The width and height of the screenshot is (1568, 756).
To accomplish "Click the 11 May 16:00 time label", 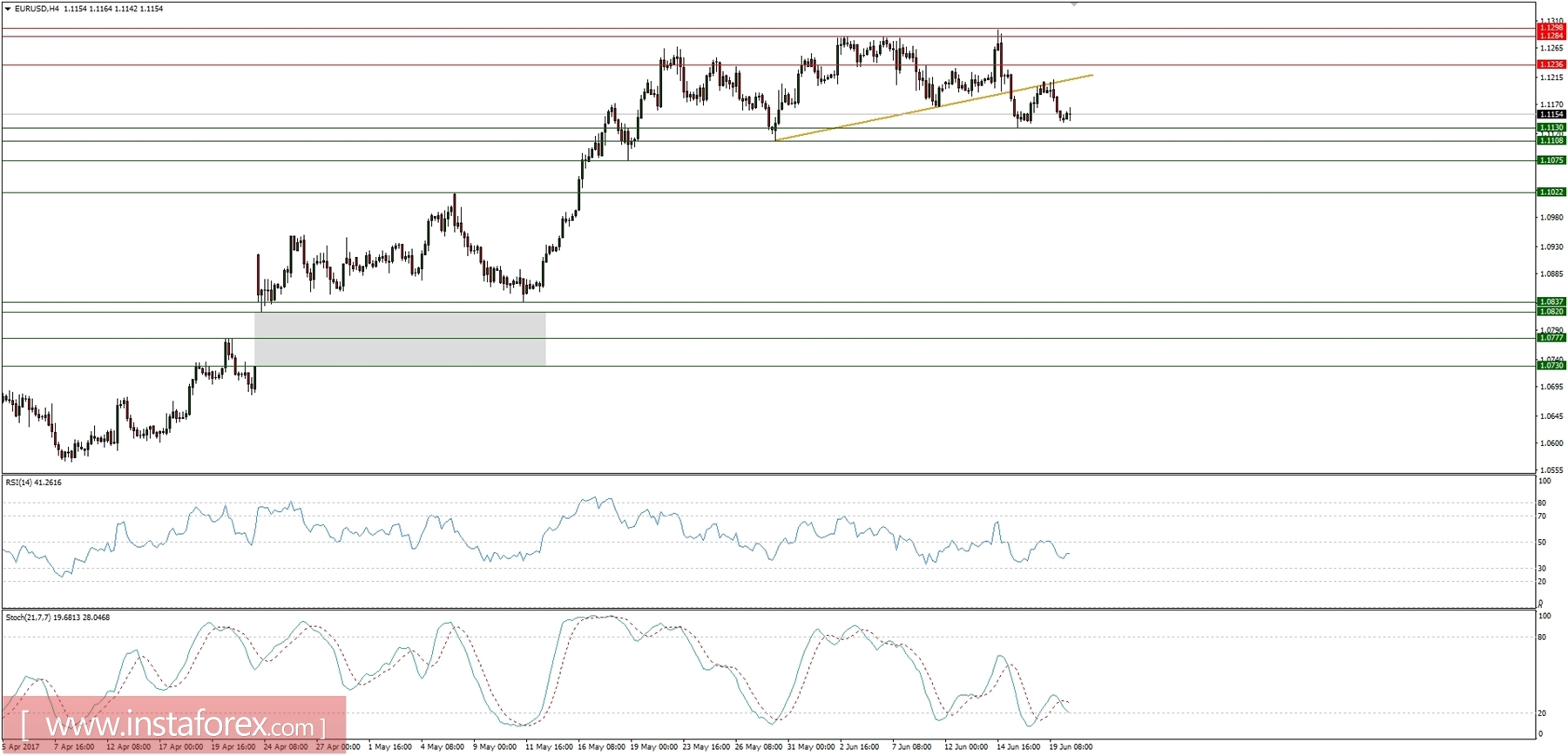I will 549,747.
